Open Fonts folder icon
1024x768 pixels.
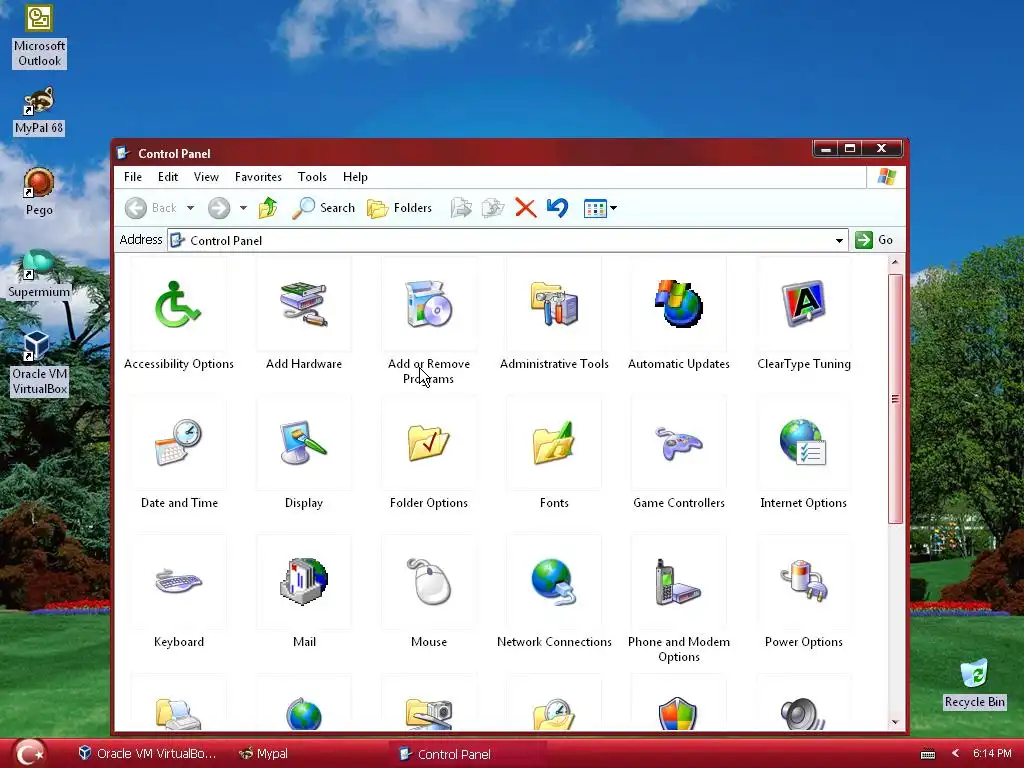point(554,443)
